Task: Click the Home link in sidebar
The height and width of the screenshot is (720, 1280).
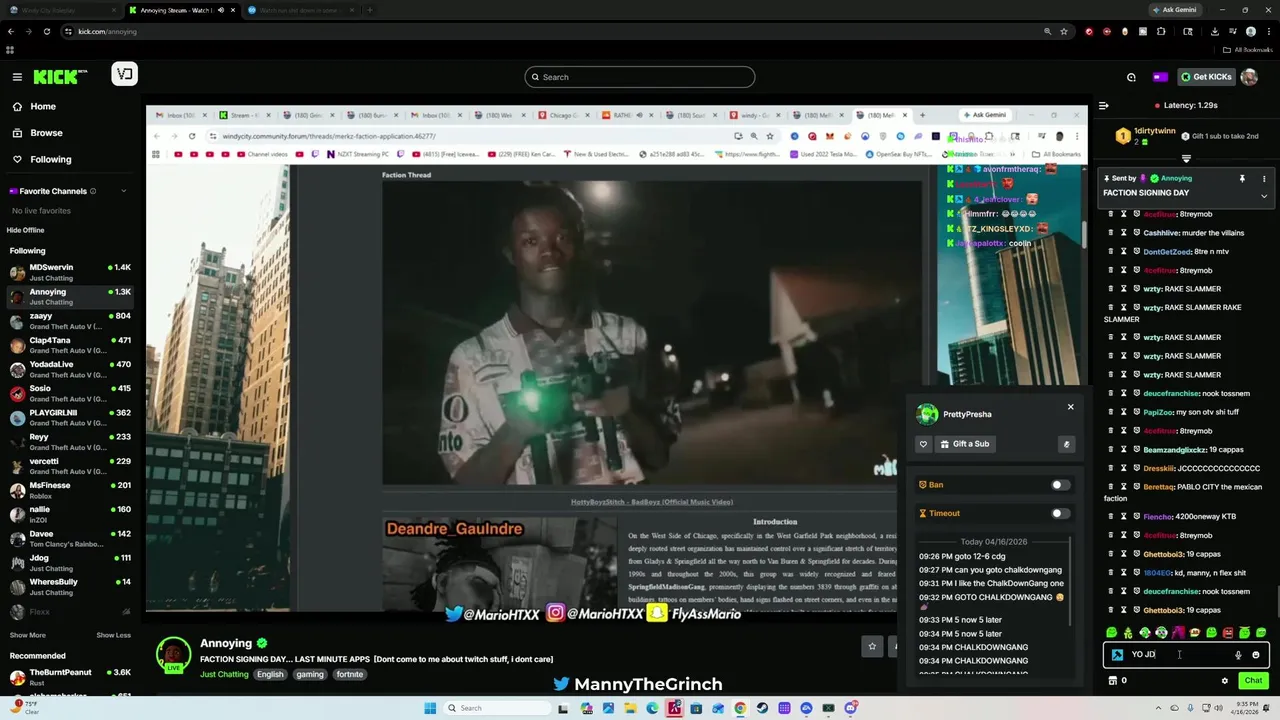Action: coord(43,106)
